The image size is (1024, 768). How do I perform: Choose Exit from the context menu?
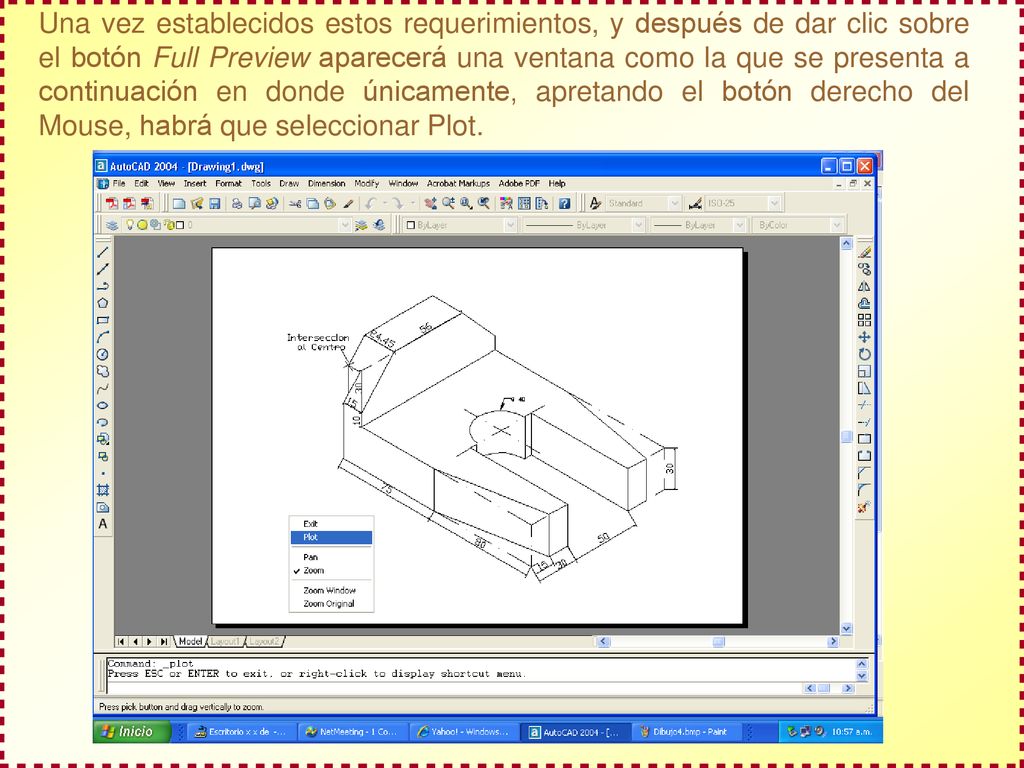tap(331, 524)
